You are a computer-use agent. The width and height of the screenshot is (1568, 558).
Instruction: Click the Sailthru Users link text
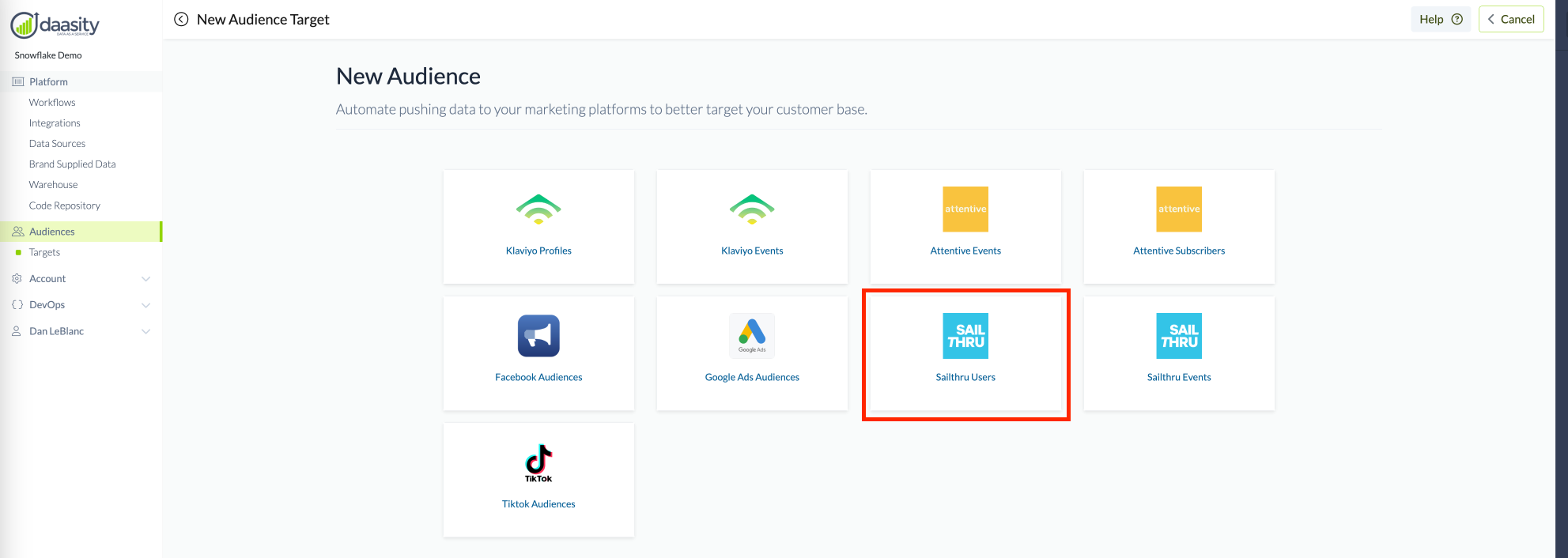(x=965, y=378)
